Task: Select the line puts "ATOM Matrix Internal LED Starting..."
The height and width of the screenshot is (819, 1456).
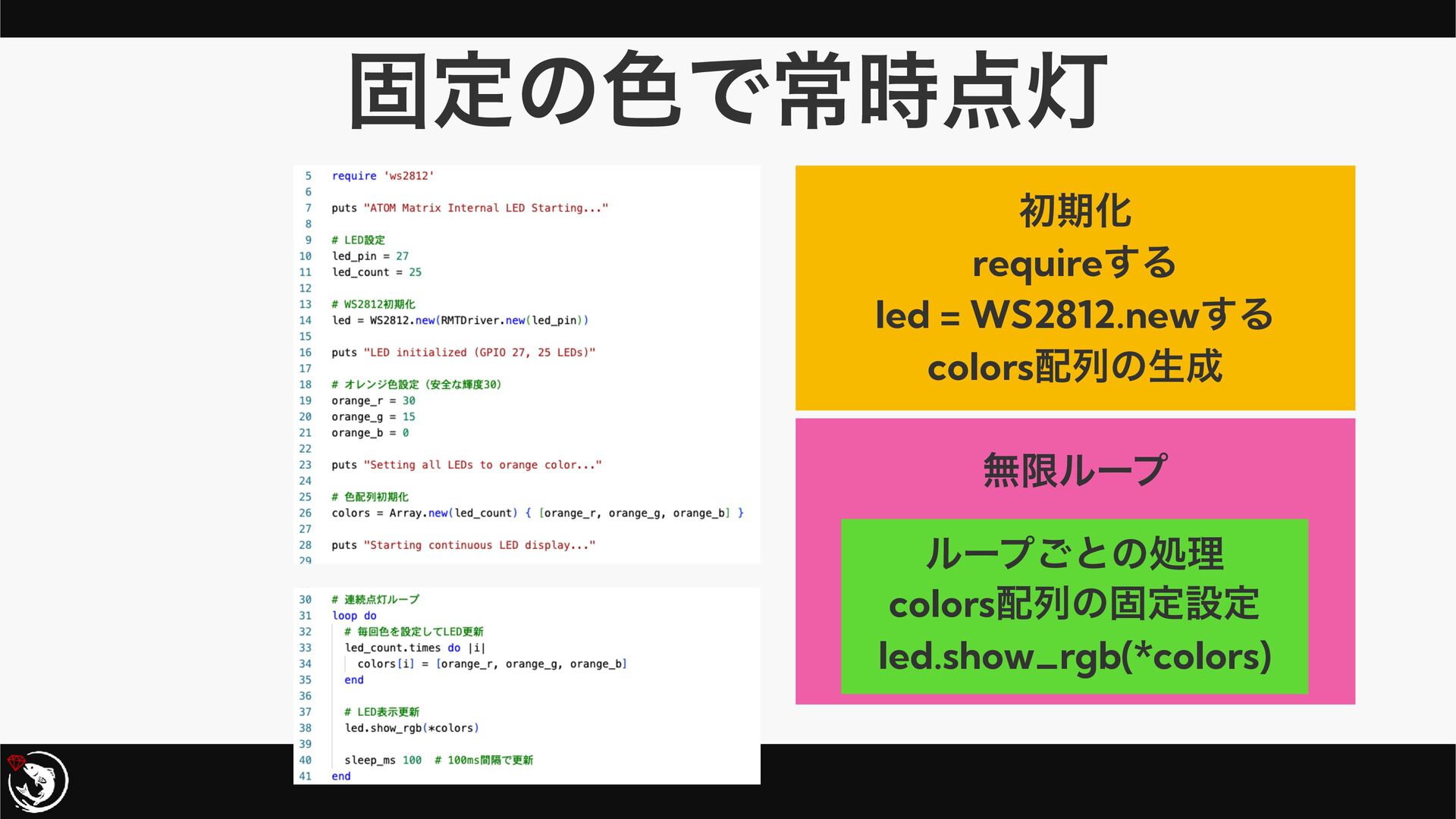Action: click(469, 208)
